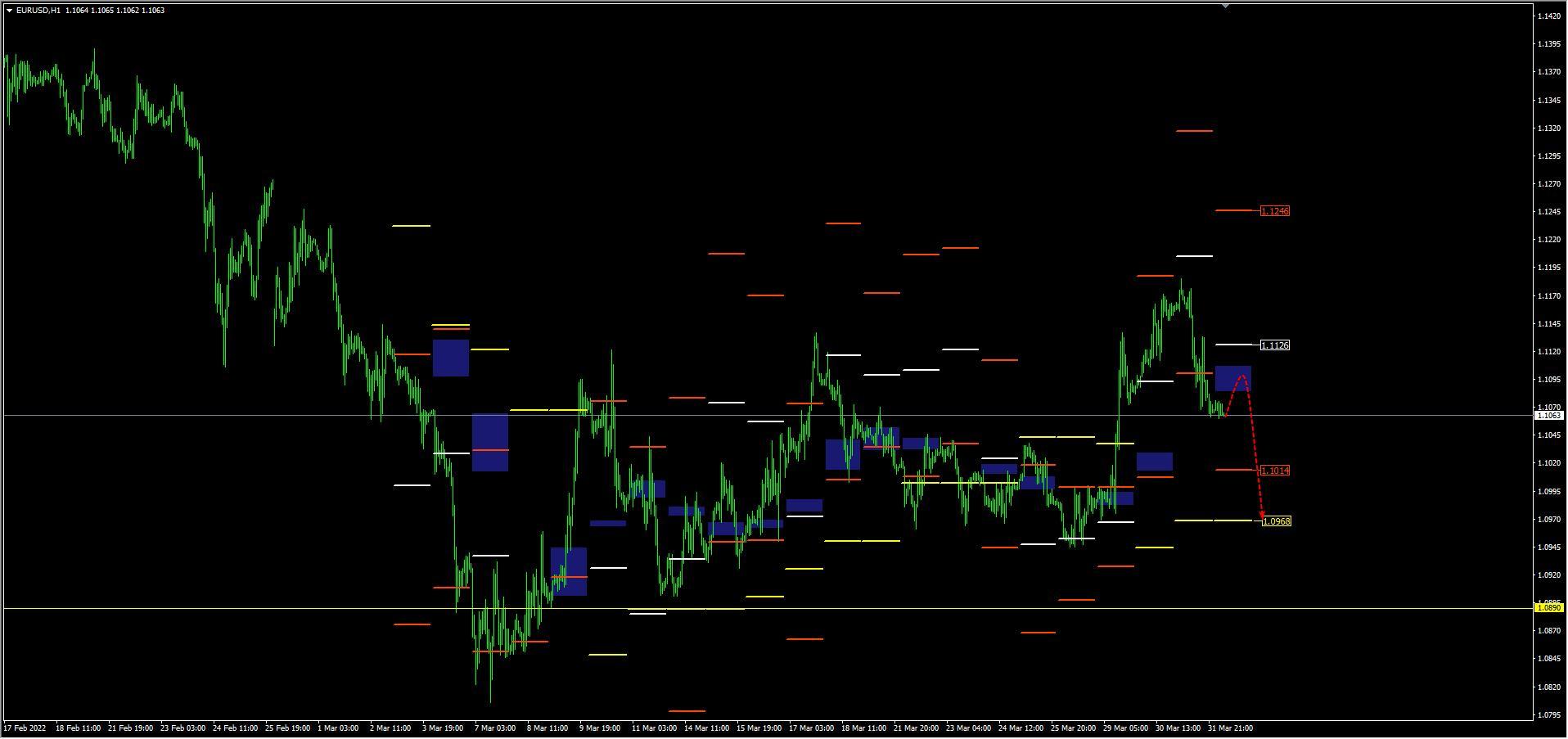Select the red 1.1014 level label
This screenshot has width=1568, height=739.
coord(1275,471)
